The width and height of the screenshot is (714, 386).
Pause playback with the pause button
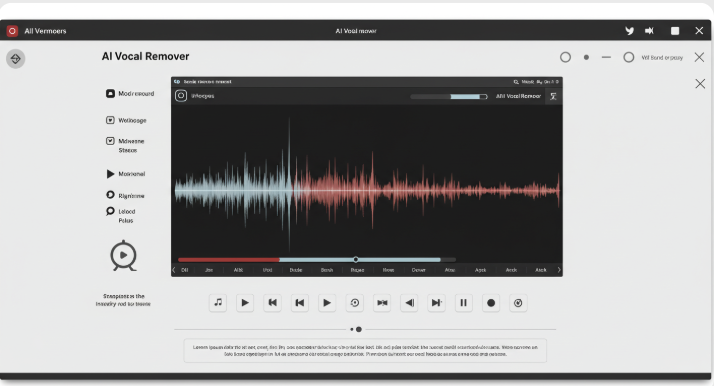tap(464, 303)
